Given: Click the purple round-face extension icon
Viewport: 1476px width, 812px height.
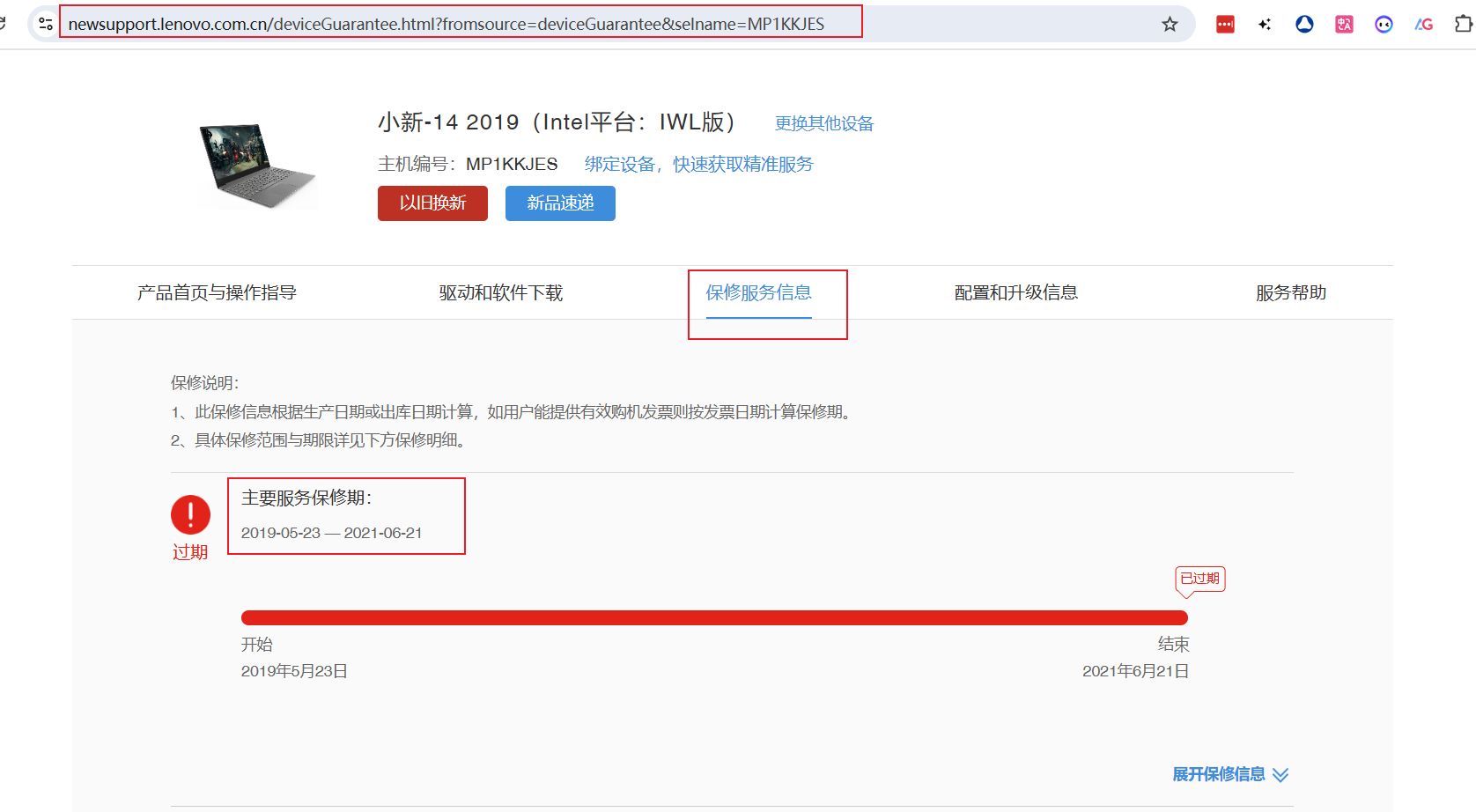Looking at the screenshot, I should pos(1384,25).
